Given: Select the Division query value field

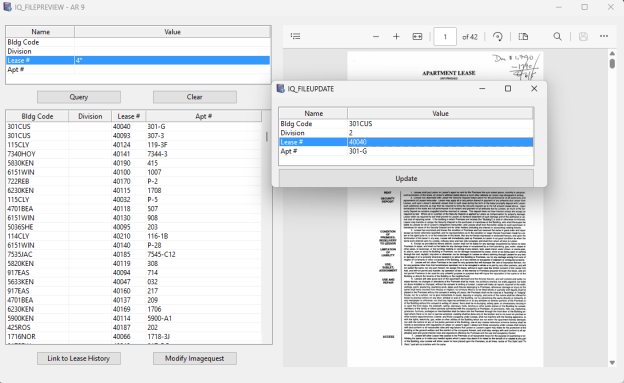Looking at the screenshot, I should [x=172, y=51].
